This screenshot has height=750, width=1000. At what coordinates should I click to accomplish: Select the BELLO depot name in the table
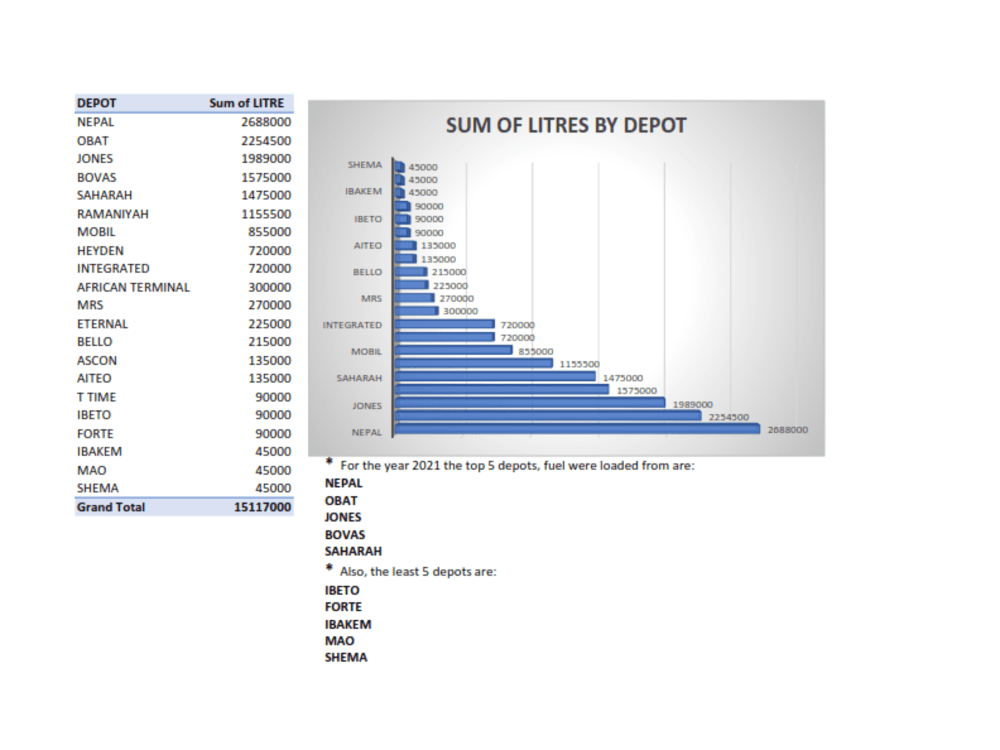tap(94, 342)
